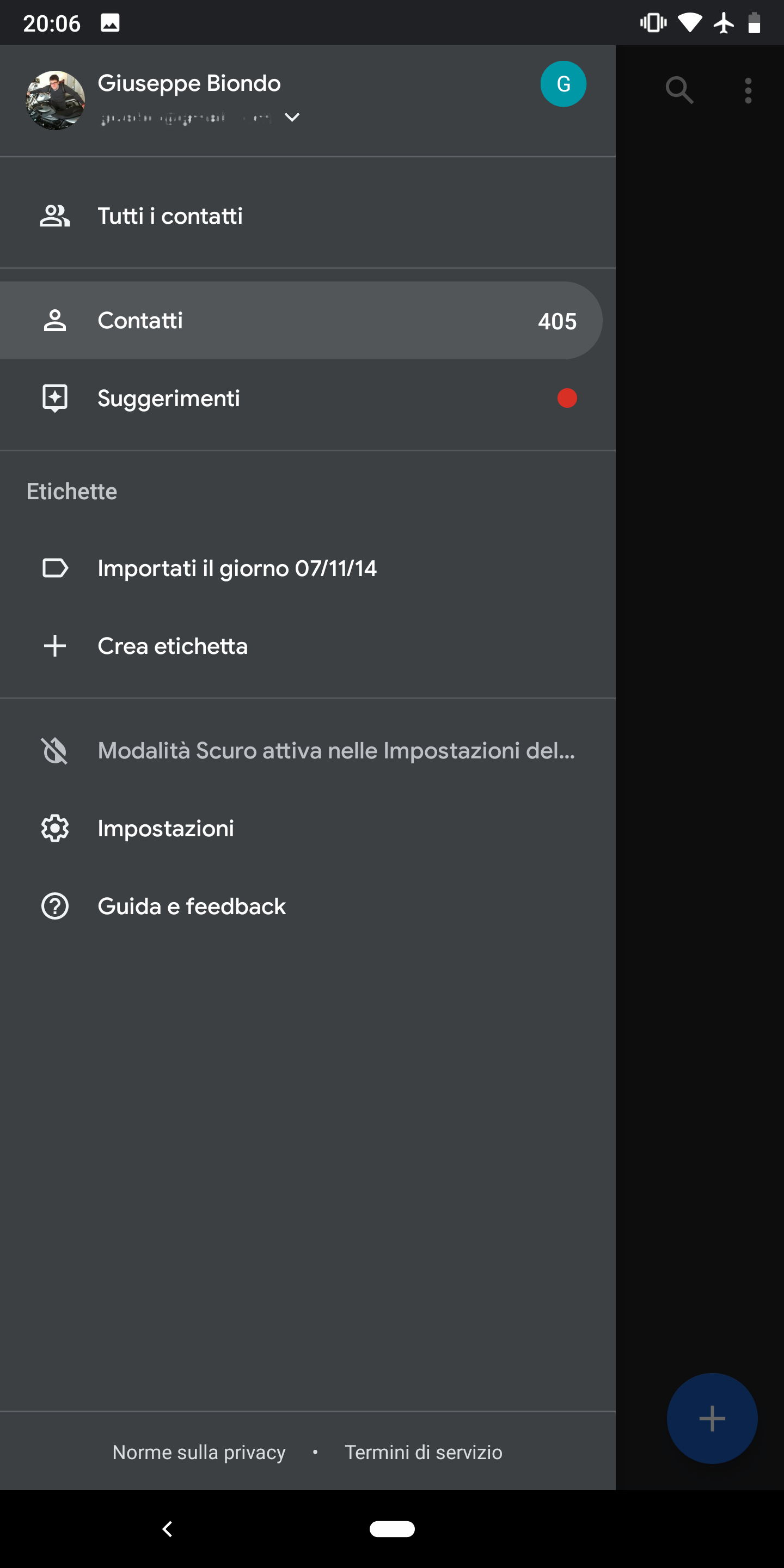Select Contatti with 405 entries

pyautogui.click(x=301, y=320)
